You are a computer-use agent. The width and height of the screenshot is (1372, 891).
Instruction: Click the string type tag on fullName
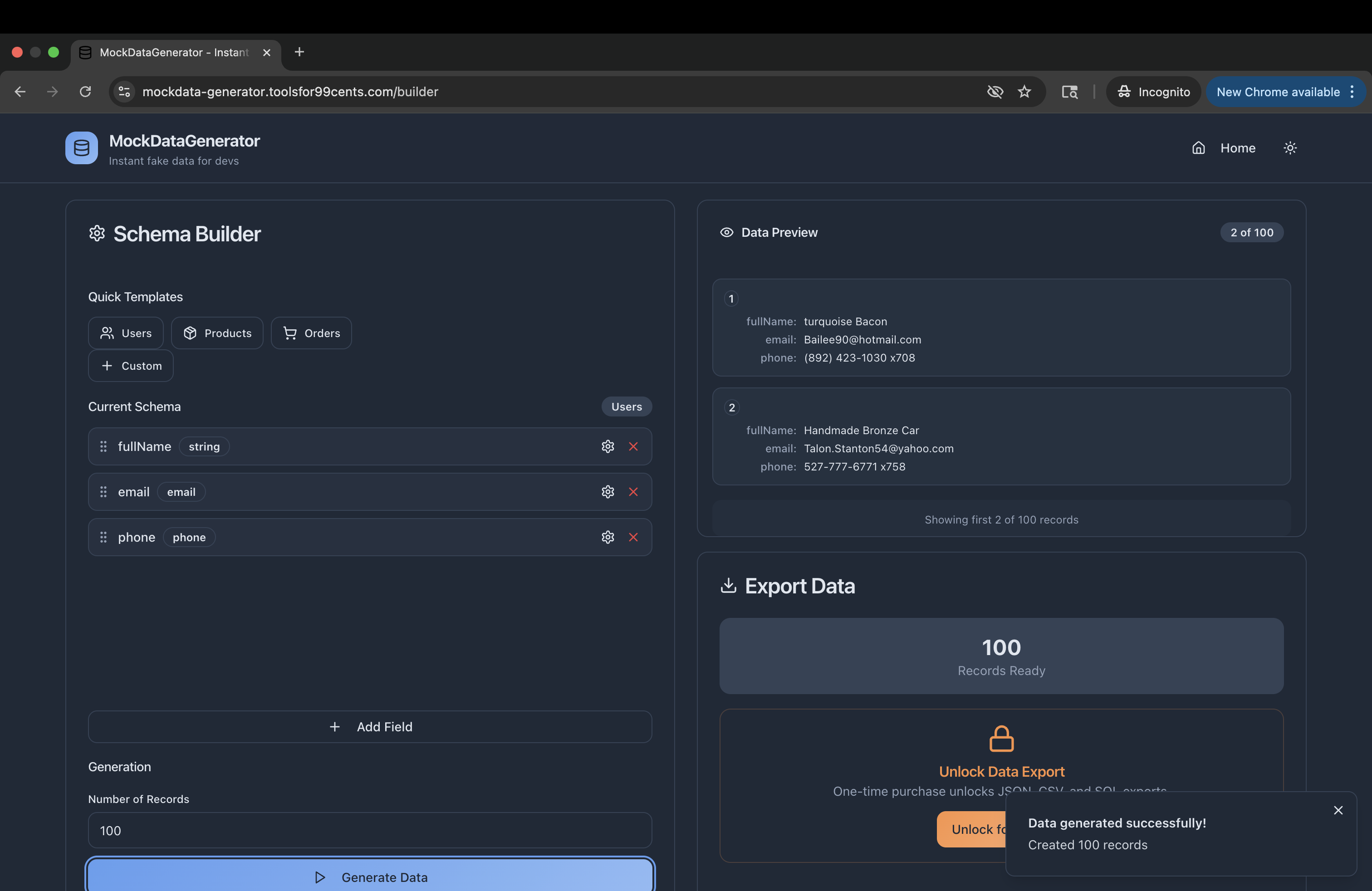point(204,447)
